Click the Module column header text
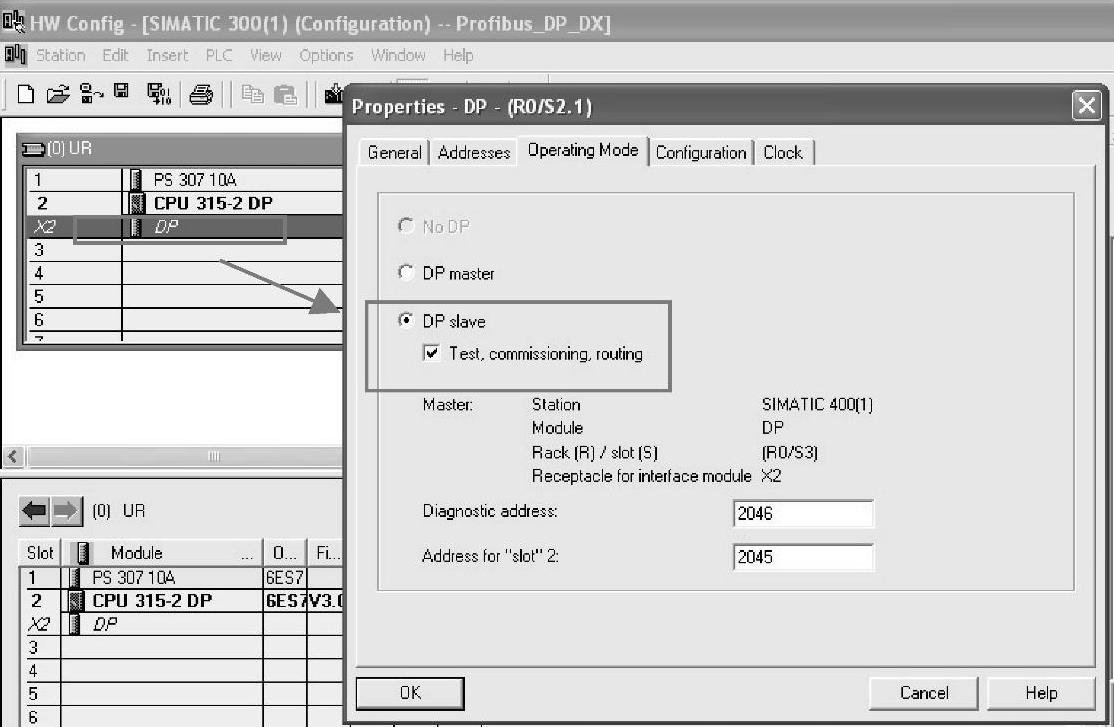 136,552
